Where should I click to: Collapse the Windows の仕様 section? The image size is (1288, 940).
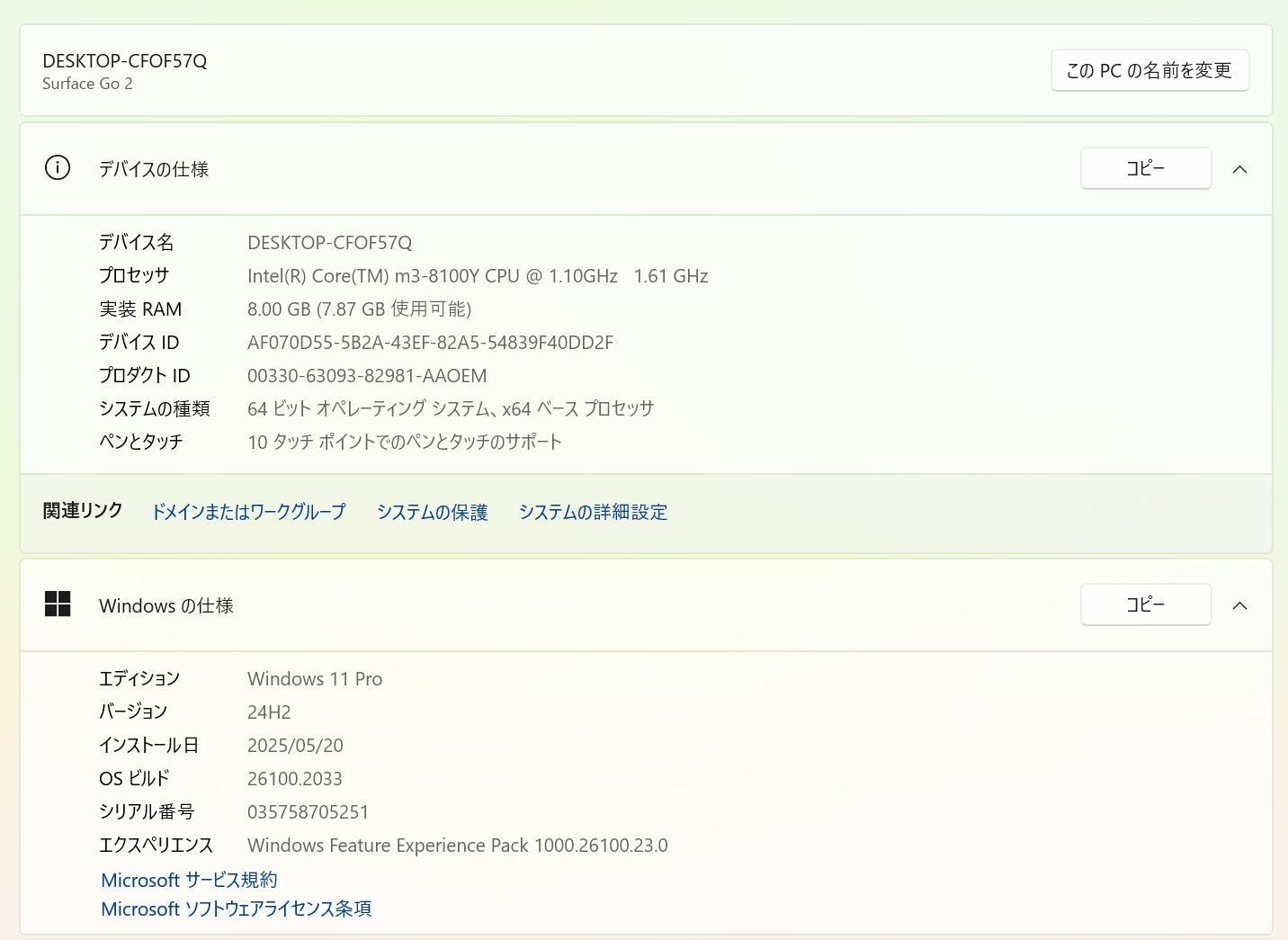[x=1239, y=605]
